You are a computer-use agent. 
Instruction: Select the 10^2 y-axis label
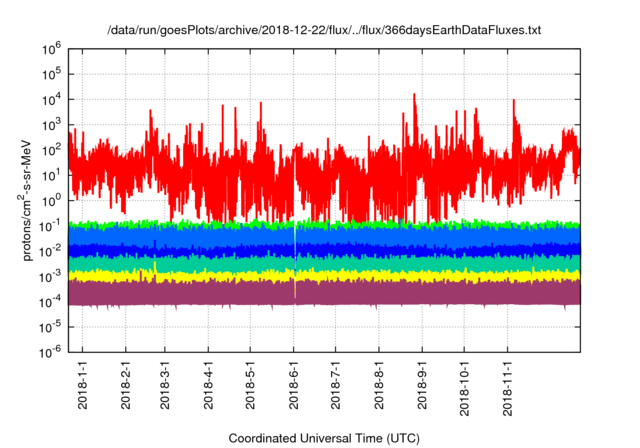point(51,150)
